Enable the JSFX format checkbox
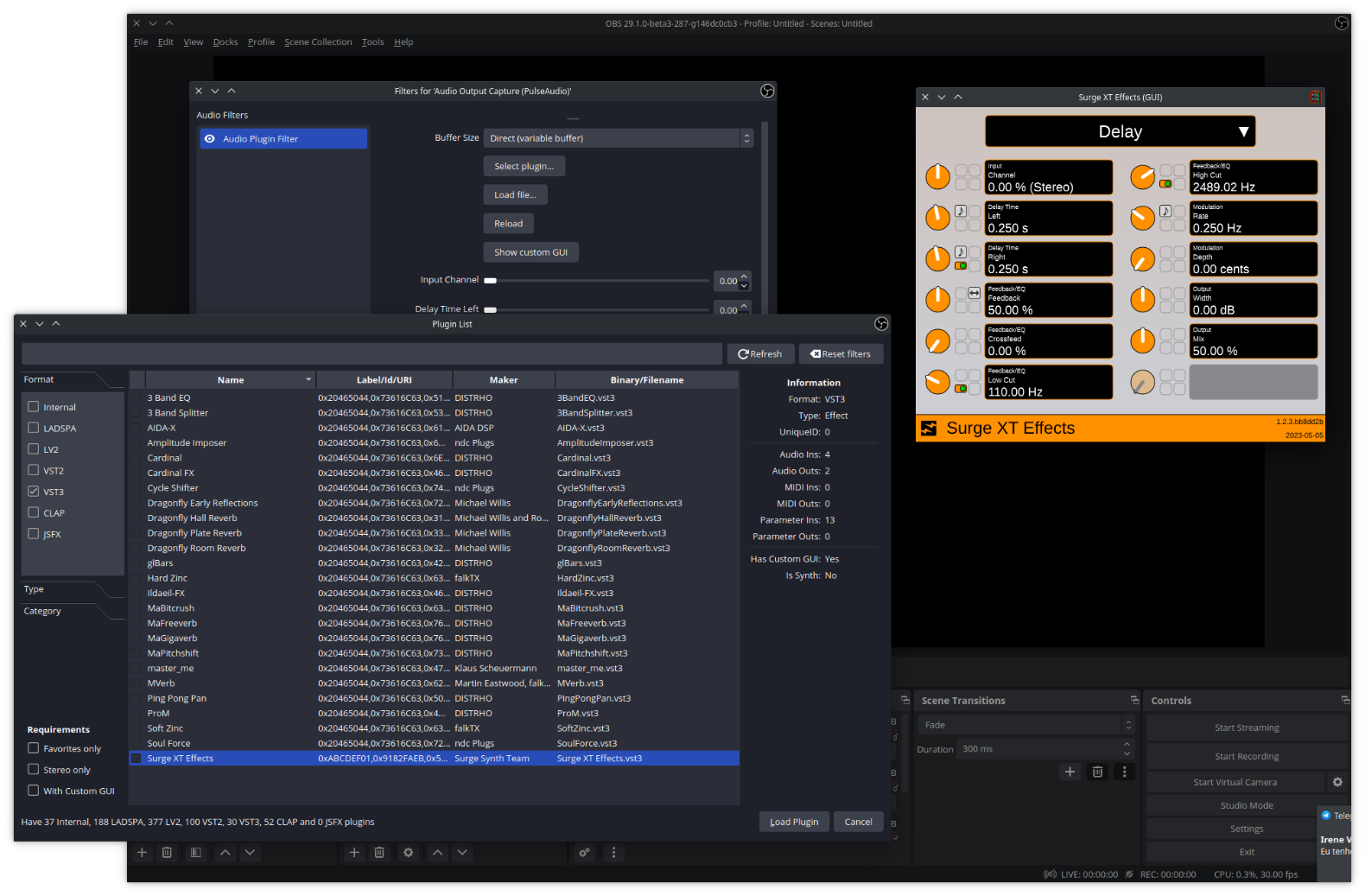The image size is (1365, 896). [x=34, y=533]
